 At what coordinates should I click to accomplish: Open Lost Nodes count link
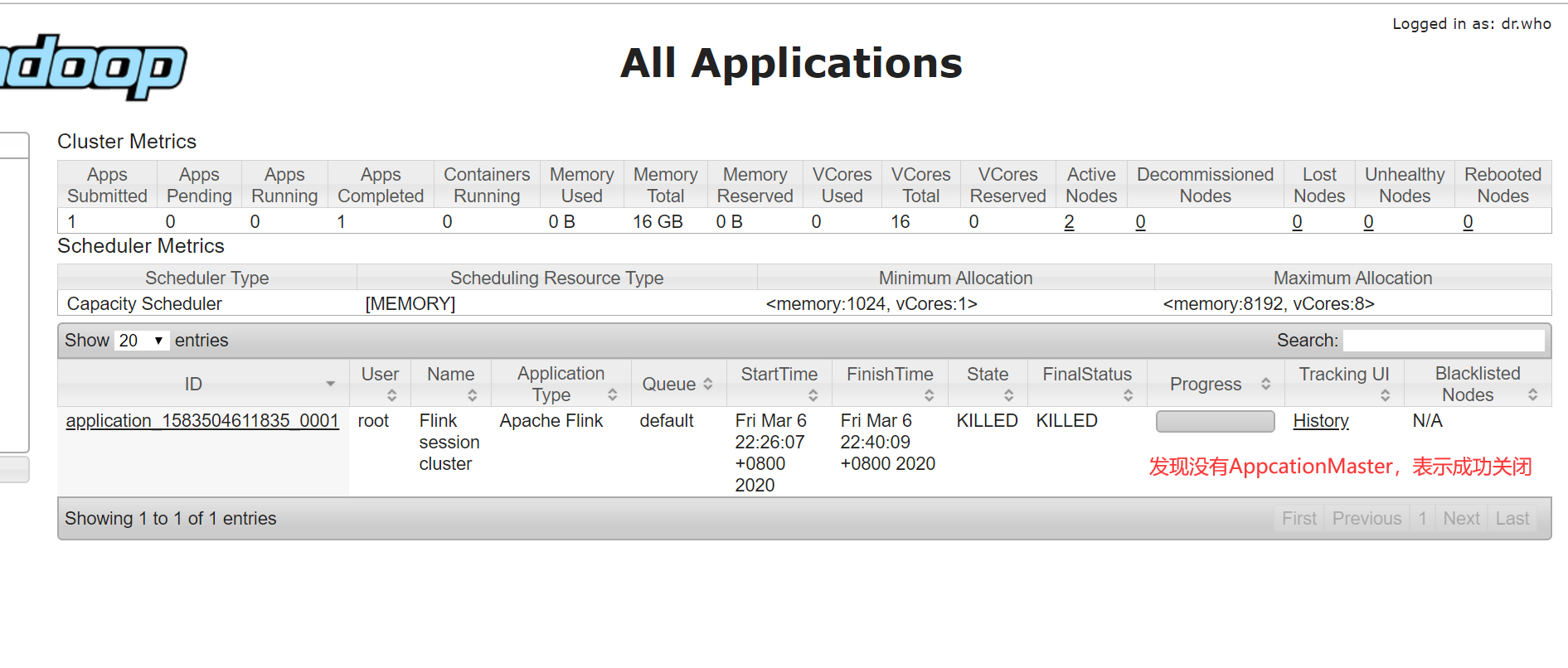[1297, 222]
